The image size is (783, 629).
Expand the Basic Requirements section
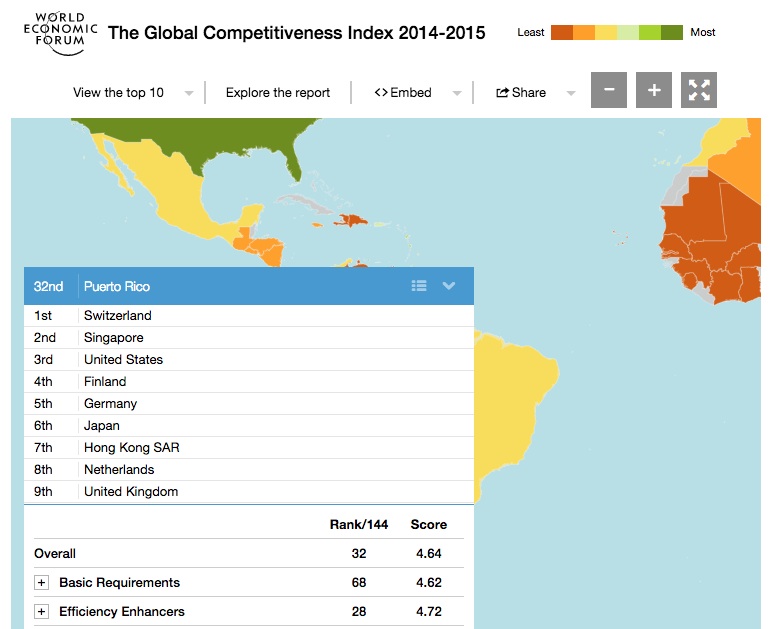(41, 582)
